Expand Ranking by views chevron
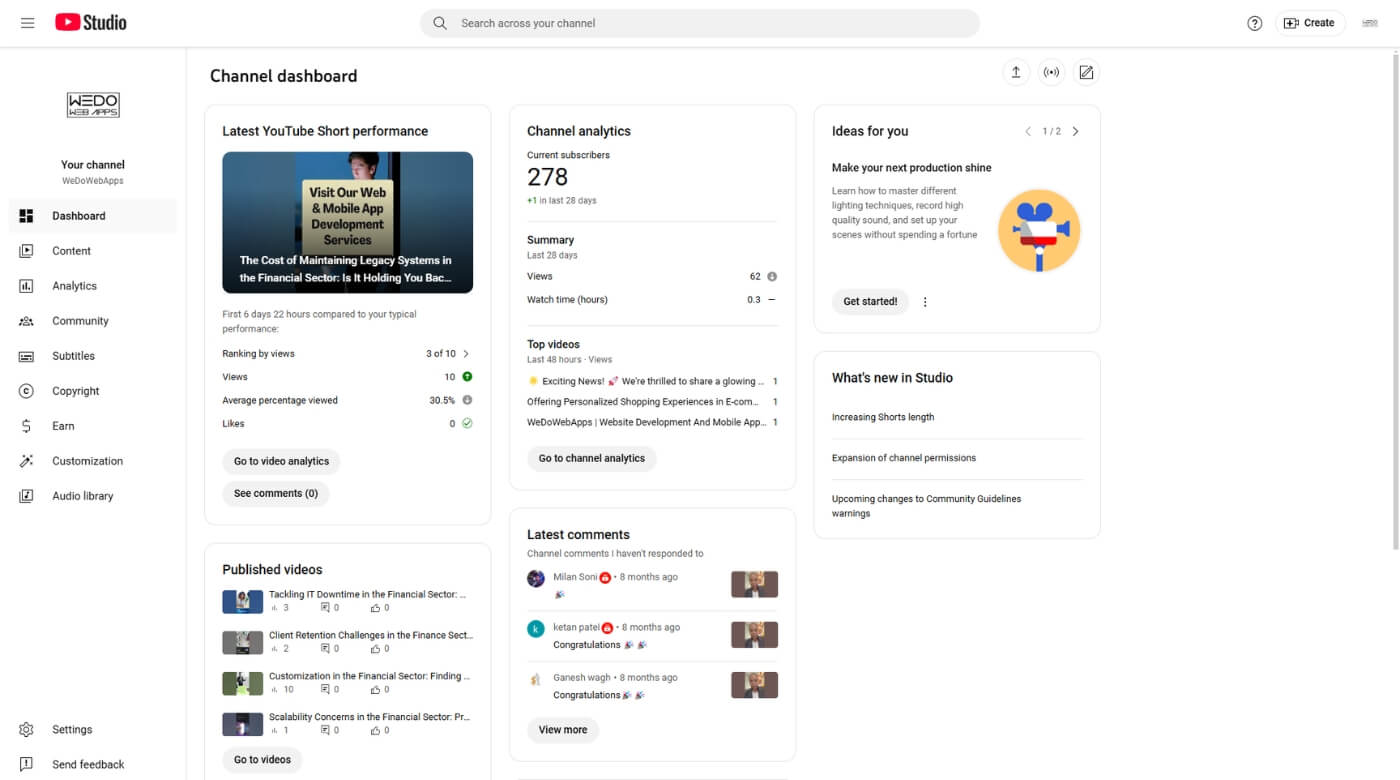This screenshot has width=1400, height=780. (466, 354)
